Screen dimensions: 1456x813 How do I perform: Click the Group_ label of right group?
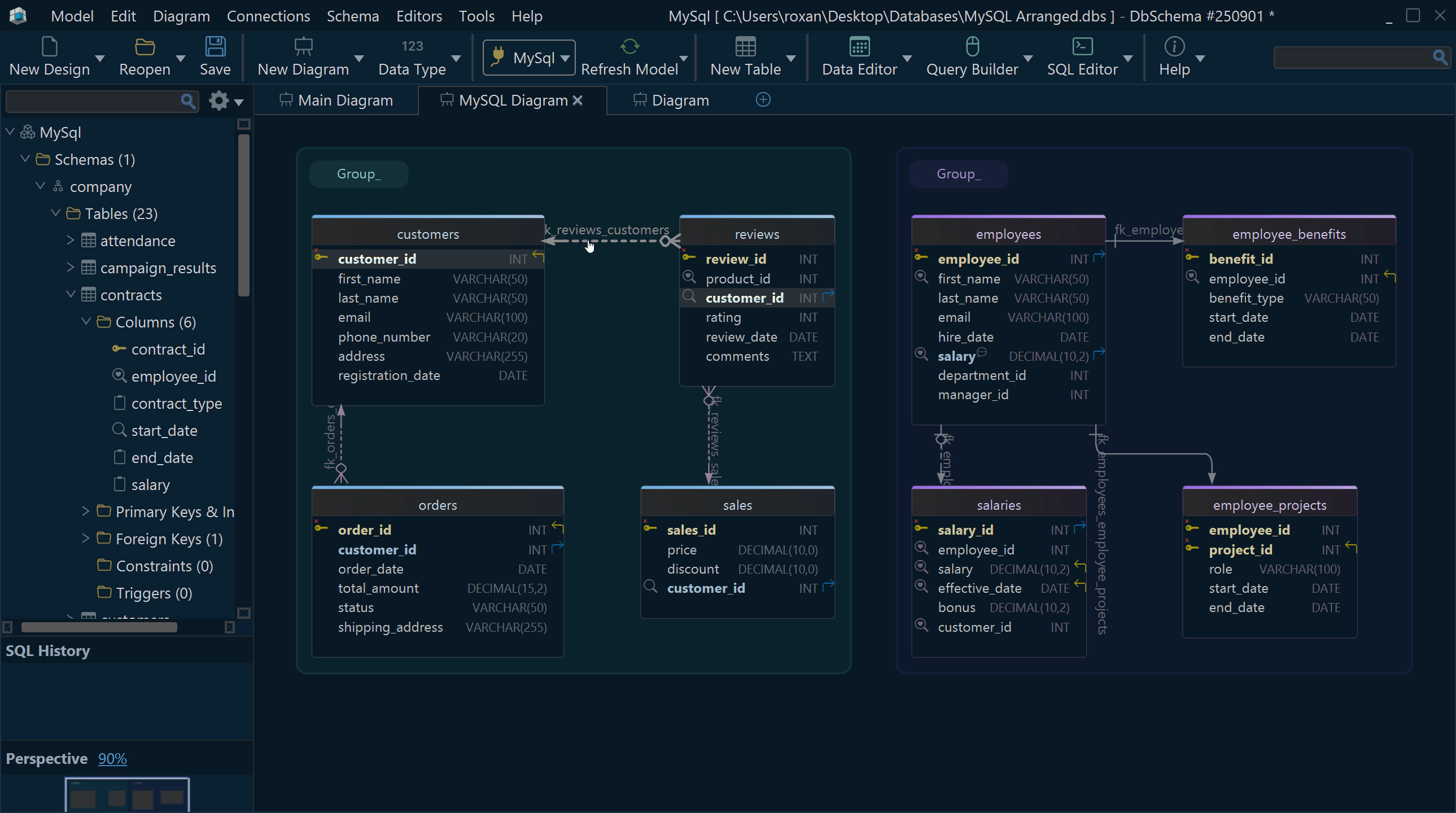(x=959, y=173)
